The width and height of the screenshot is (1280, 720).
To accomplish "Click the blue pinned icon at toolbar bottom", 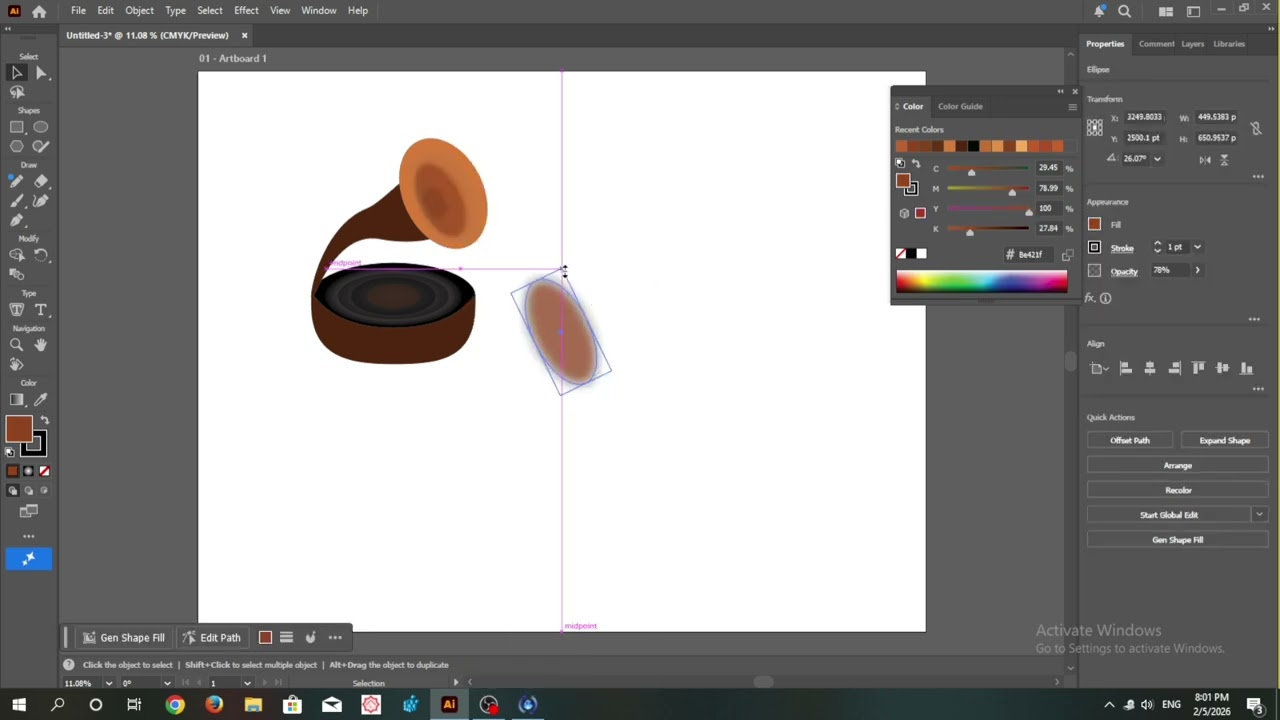I will coord(29,559).
